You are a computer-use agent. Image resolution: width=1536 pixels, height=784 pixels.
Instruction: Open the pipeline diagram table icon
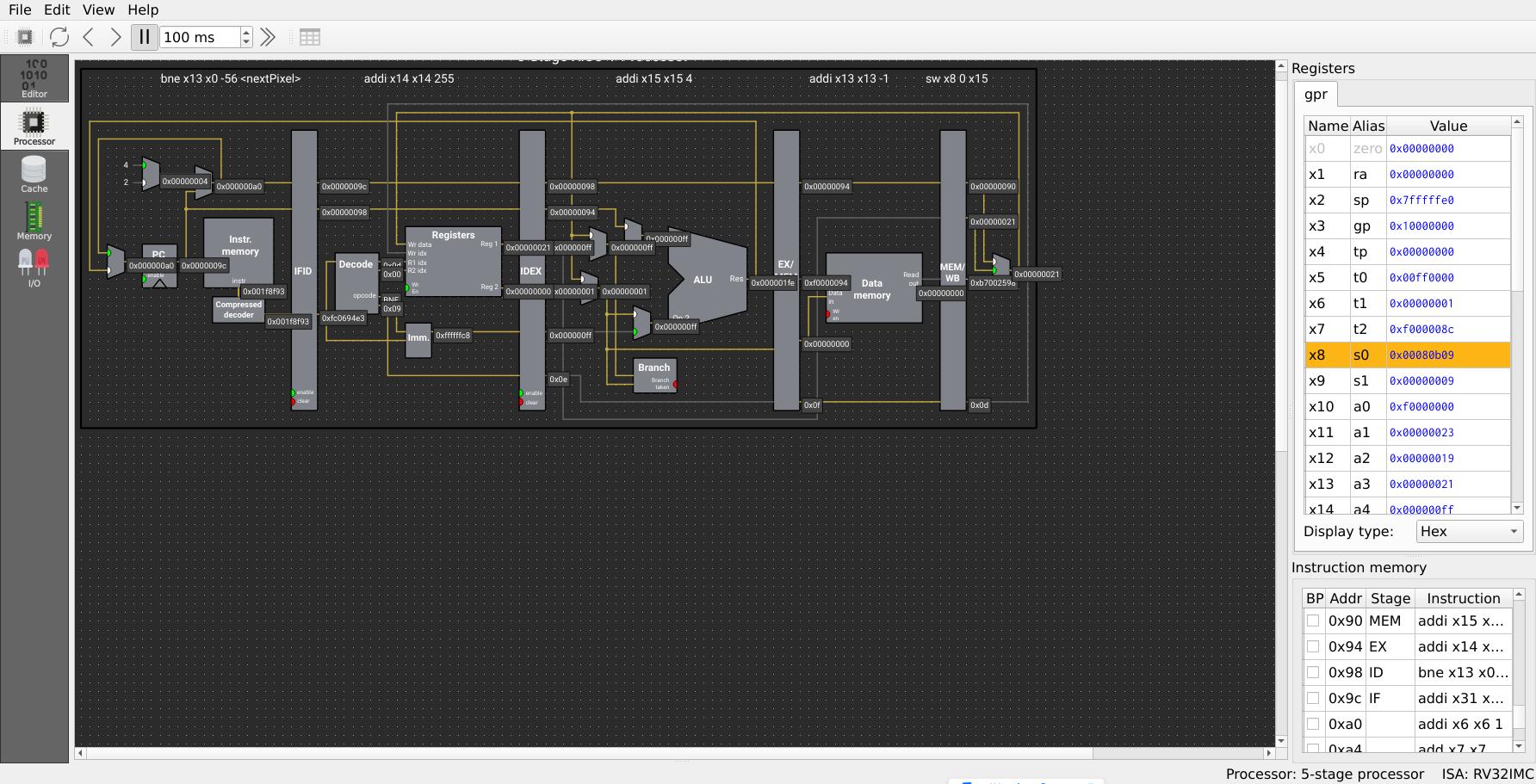point(310,37)
